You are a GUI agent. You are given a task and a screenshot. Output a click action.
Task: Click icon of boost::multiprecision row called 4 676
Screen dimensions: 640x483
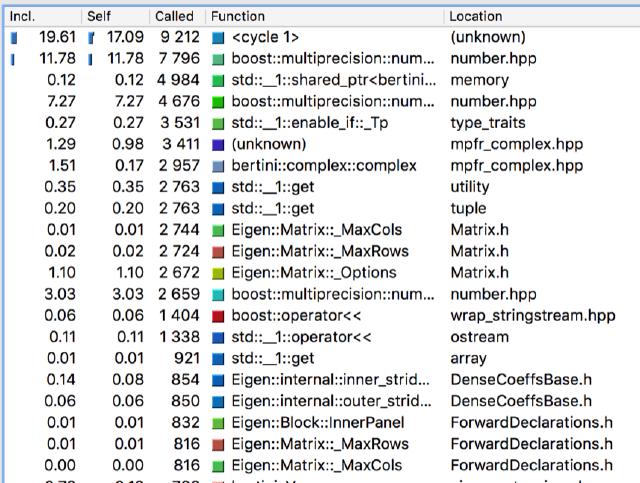218,102
